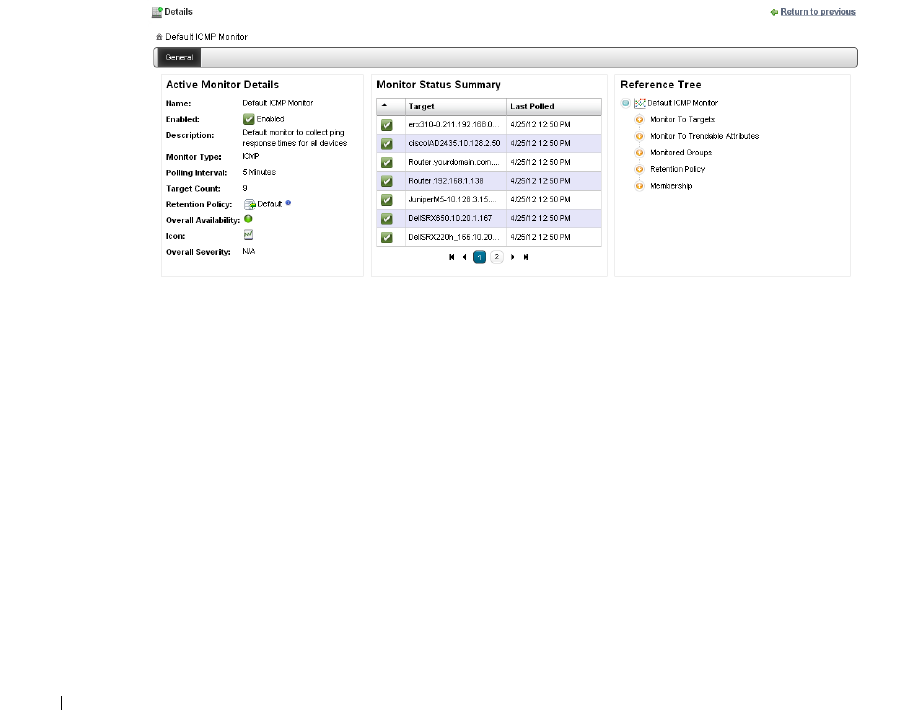Click the green Overall Availability indicator
Image resolution: width=900 pixels, height=710 pixels.
click(x=248, y=219)
